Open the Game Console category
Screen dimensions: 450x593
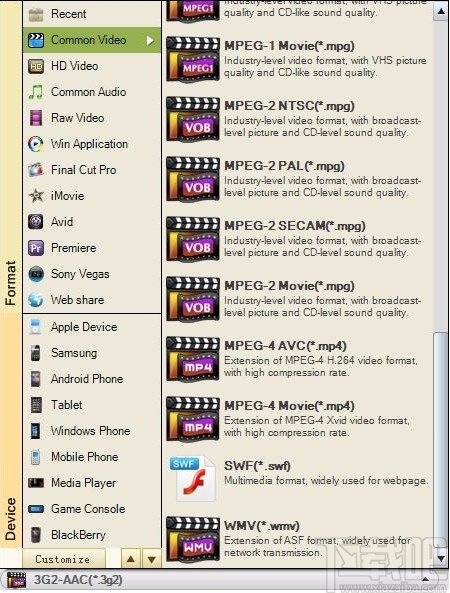92,509
